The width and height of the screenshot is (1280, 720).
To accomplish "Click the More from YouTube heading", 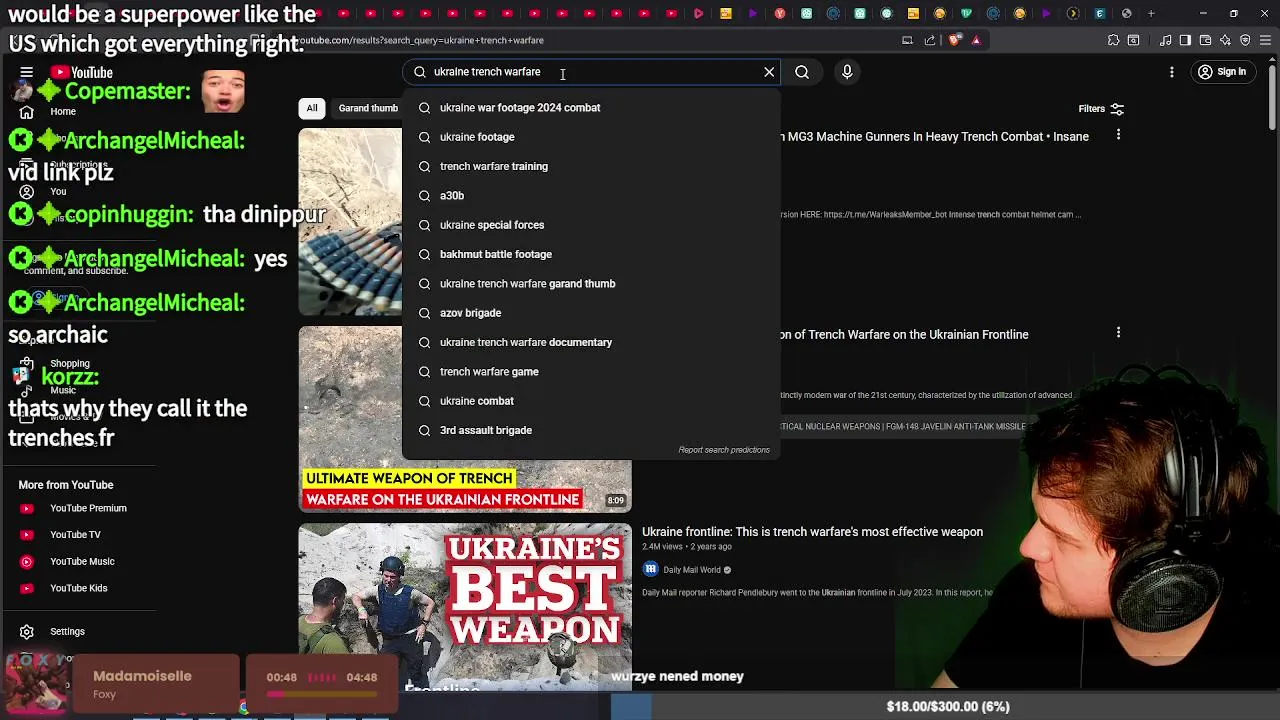I will point(66,485).
